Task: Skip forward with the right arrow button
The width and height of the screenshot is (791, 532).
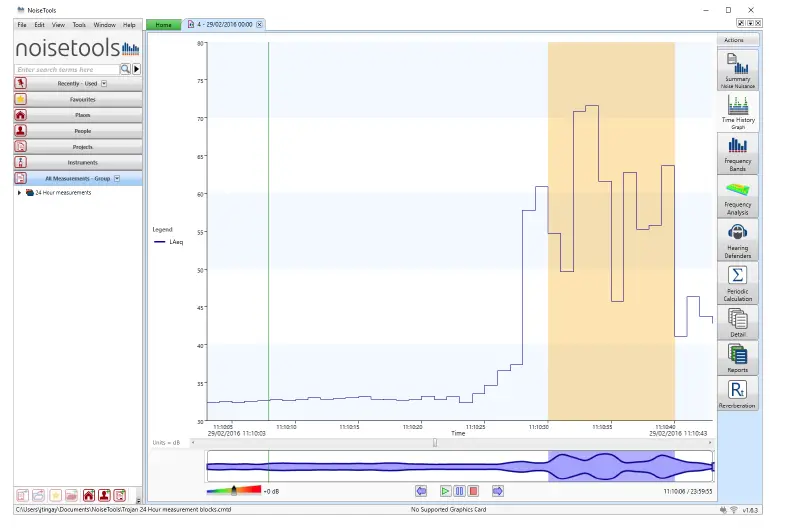Action: click(x=498, y=491)
